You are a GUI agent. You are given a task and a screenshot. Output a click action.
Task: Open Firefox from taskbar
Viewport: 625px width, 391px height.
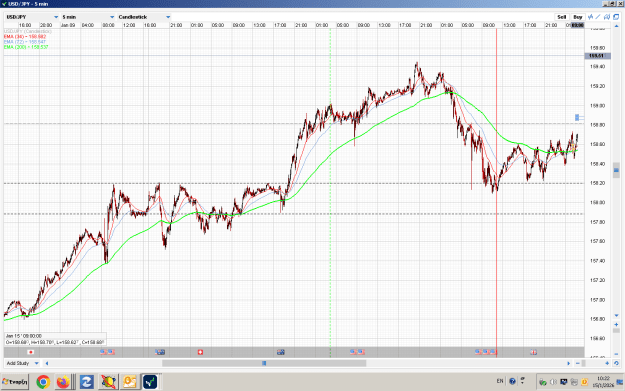click(x=63, y=382)
